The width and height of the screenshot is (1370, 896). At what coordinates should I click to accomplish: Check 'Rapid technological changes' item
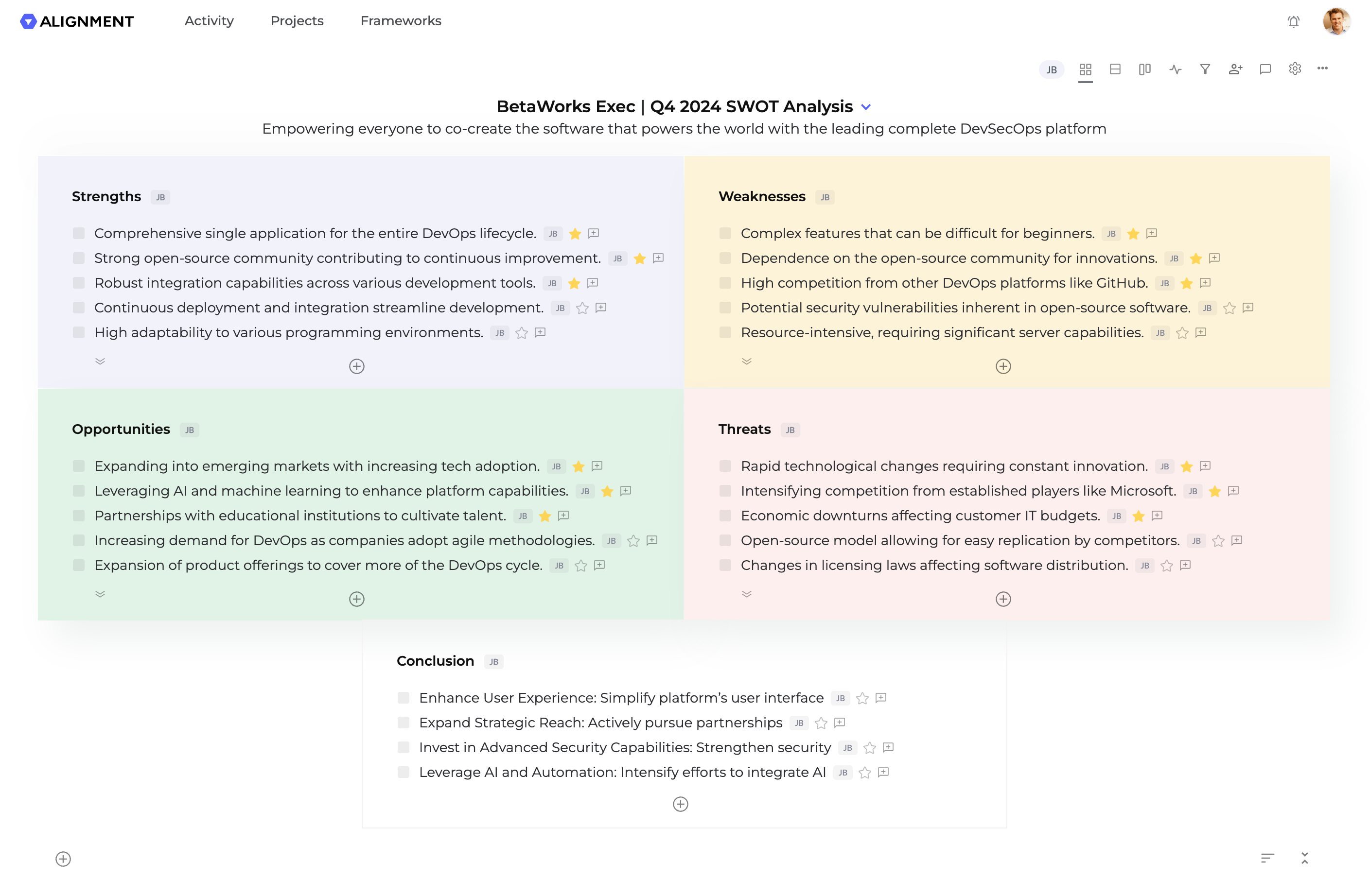point(725,465)
